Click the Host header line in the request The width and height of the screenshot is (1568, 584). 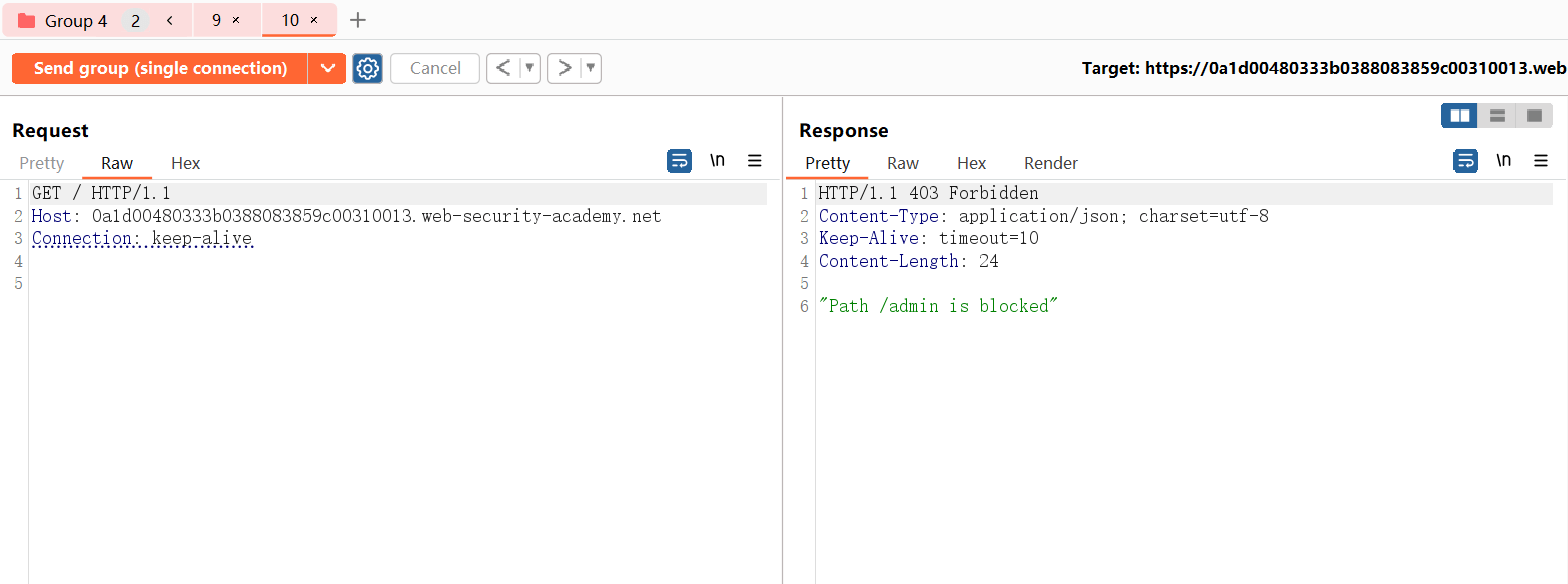(x=346, y=216)
